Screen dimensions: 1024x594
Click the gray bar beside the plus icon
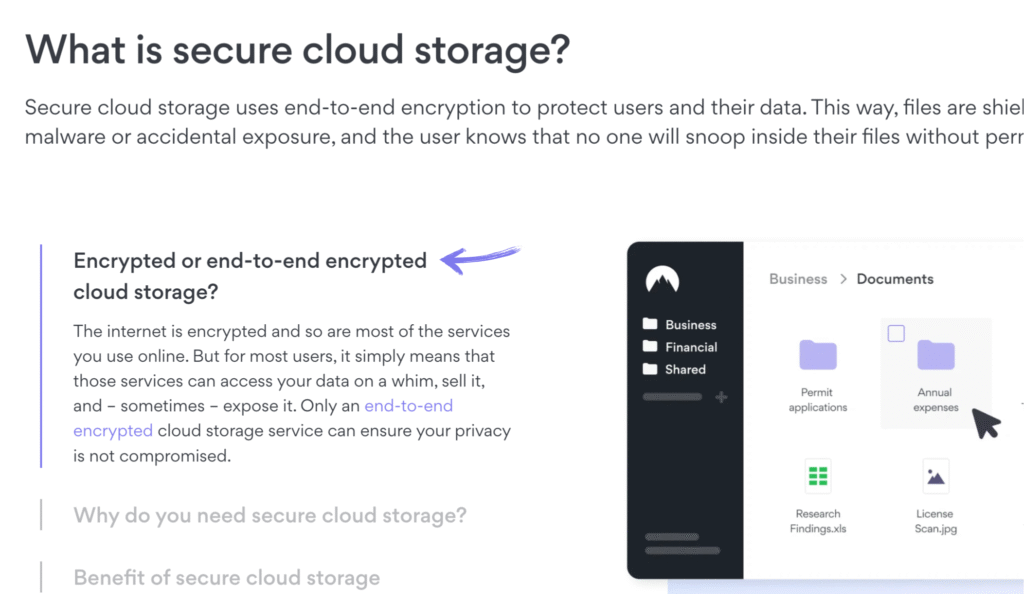point(672,397)
